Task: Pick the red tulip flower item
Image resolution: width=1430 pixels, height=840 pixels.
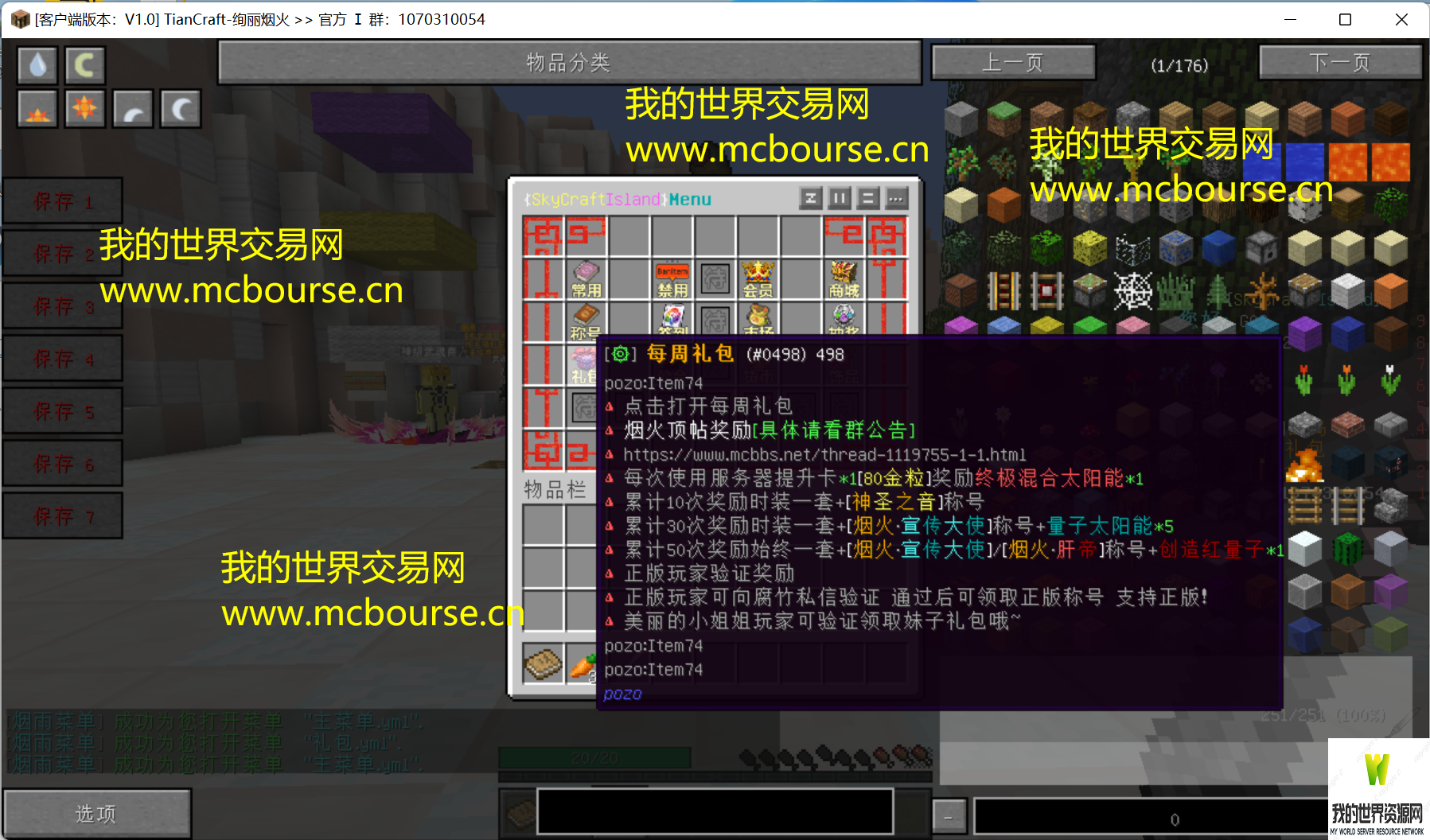Action: [1305, 380]
